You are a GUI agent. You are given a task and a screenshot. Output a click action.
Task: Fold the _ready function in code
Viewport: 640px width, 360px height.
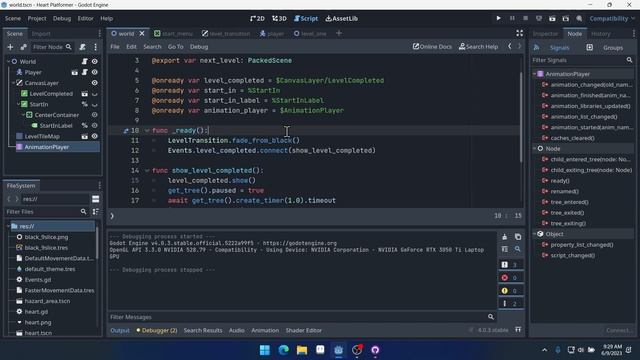pos(147,131)
